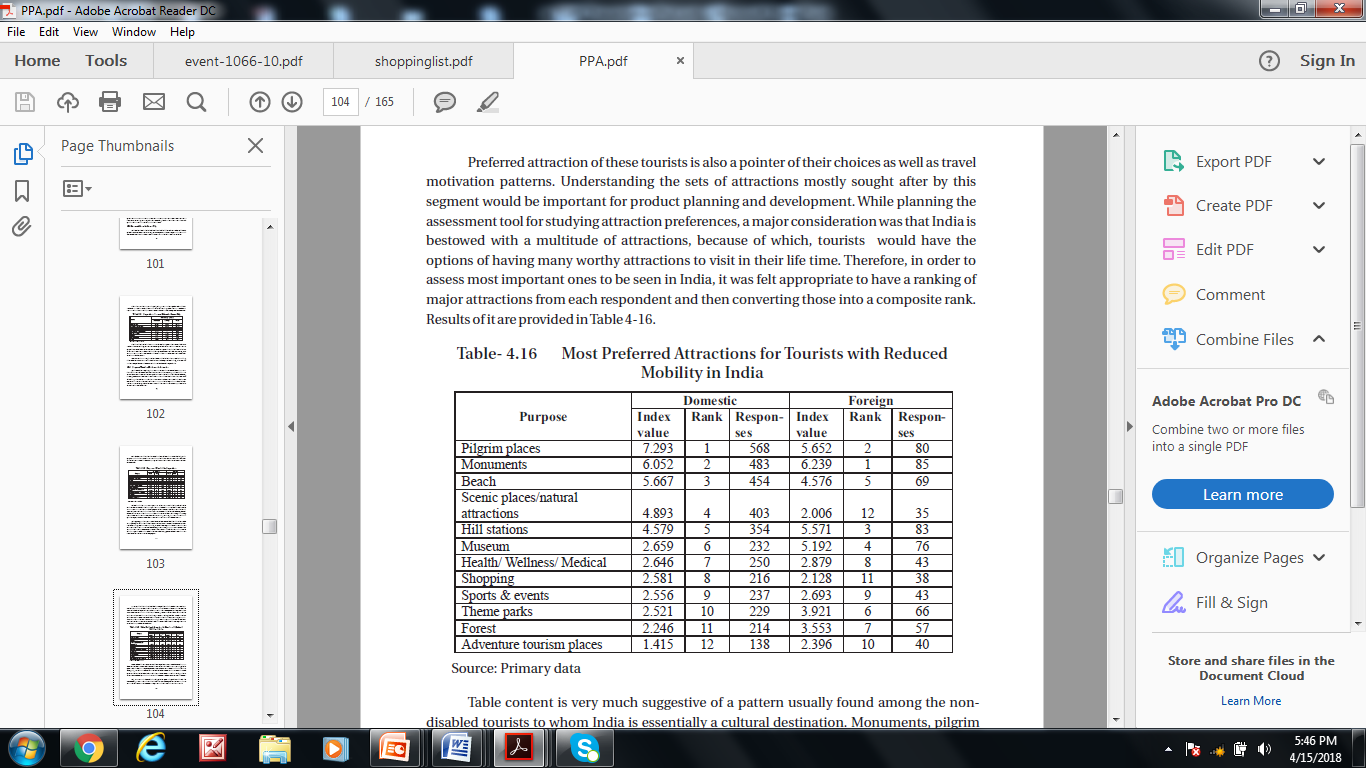Screen dimensions: 1366x768
Task: Click the upload to cloud icon
Action: click(68, 102)
